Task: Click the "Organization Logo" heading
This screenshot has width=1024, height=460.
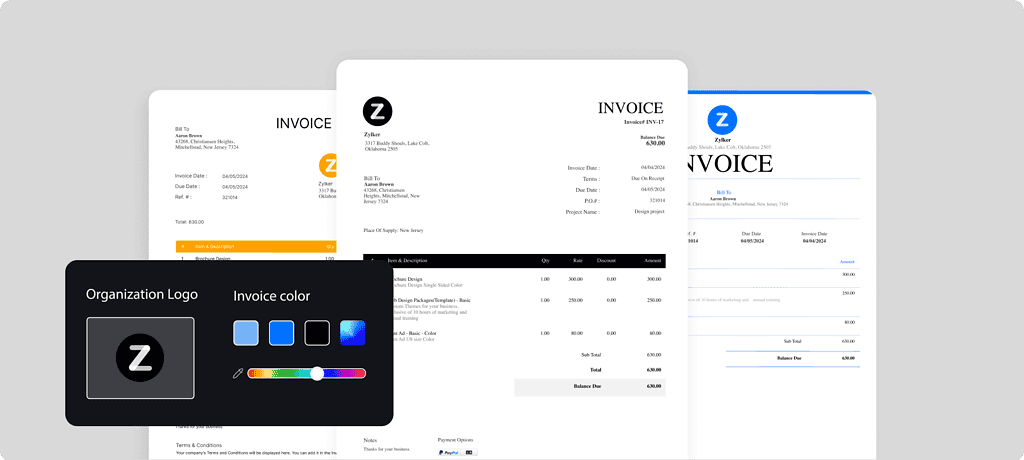Action: [x=142, y=295]
